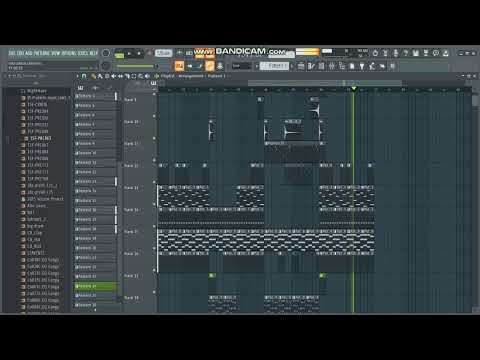Expand the Nightmare folder in browser
This screenshot has height=360, width=480.
[37, 91]
